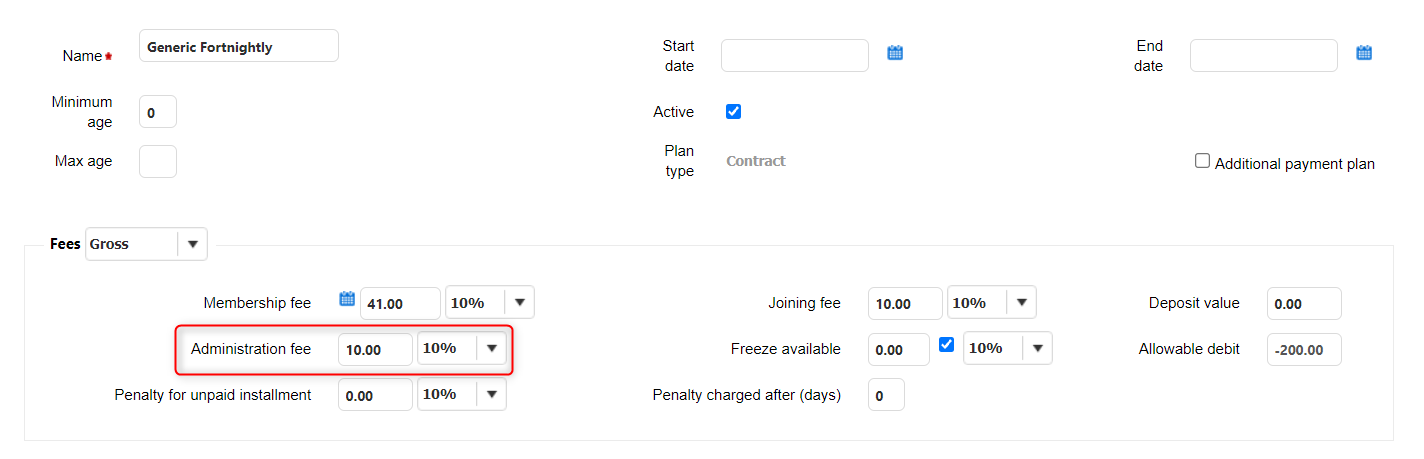1424x459 pixels.
Task: Click the Allowable debit field
Action: [x=1304, y=350]
